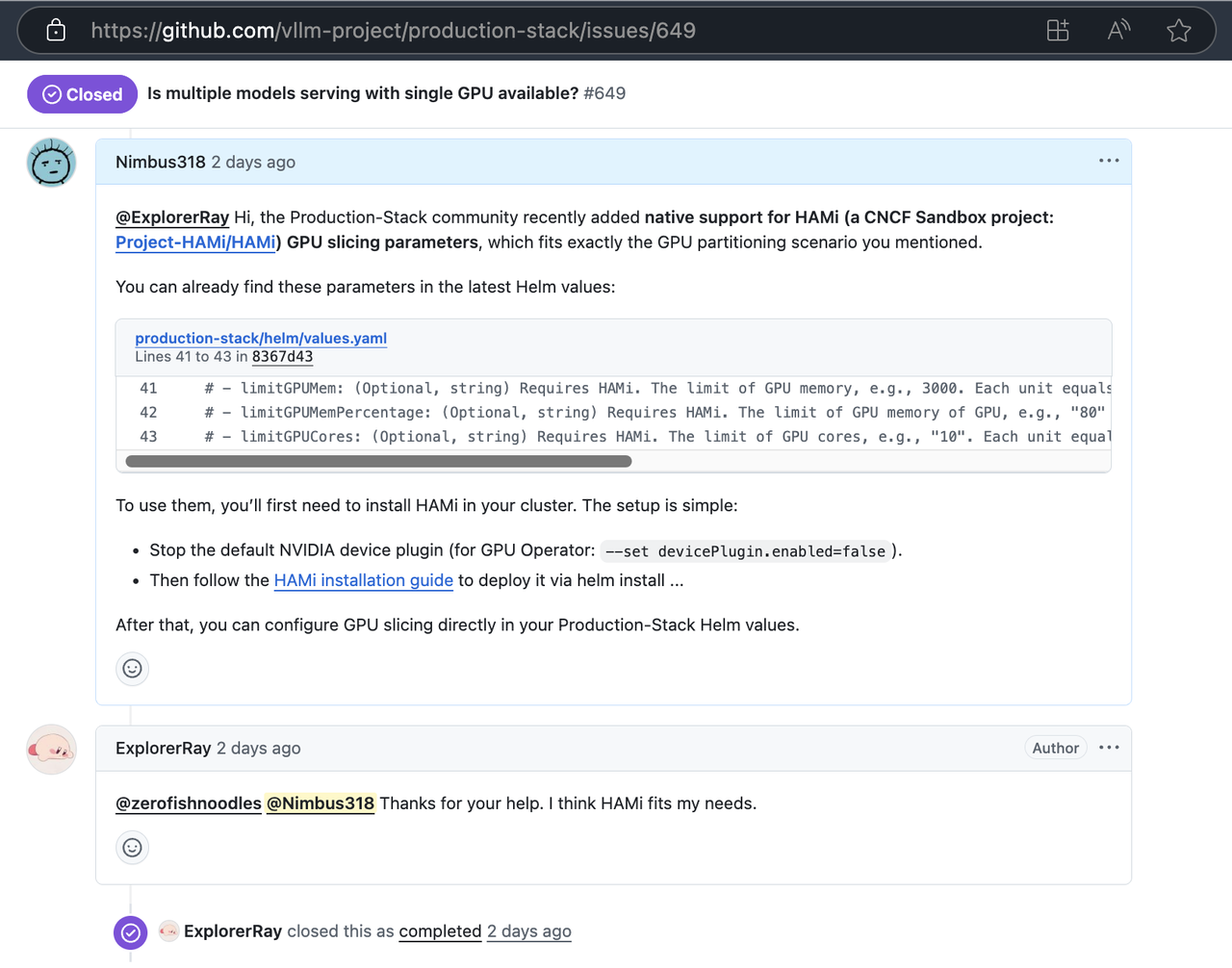Click the 8367d43 commit hash
The image size is (1232, 968).
282,357
